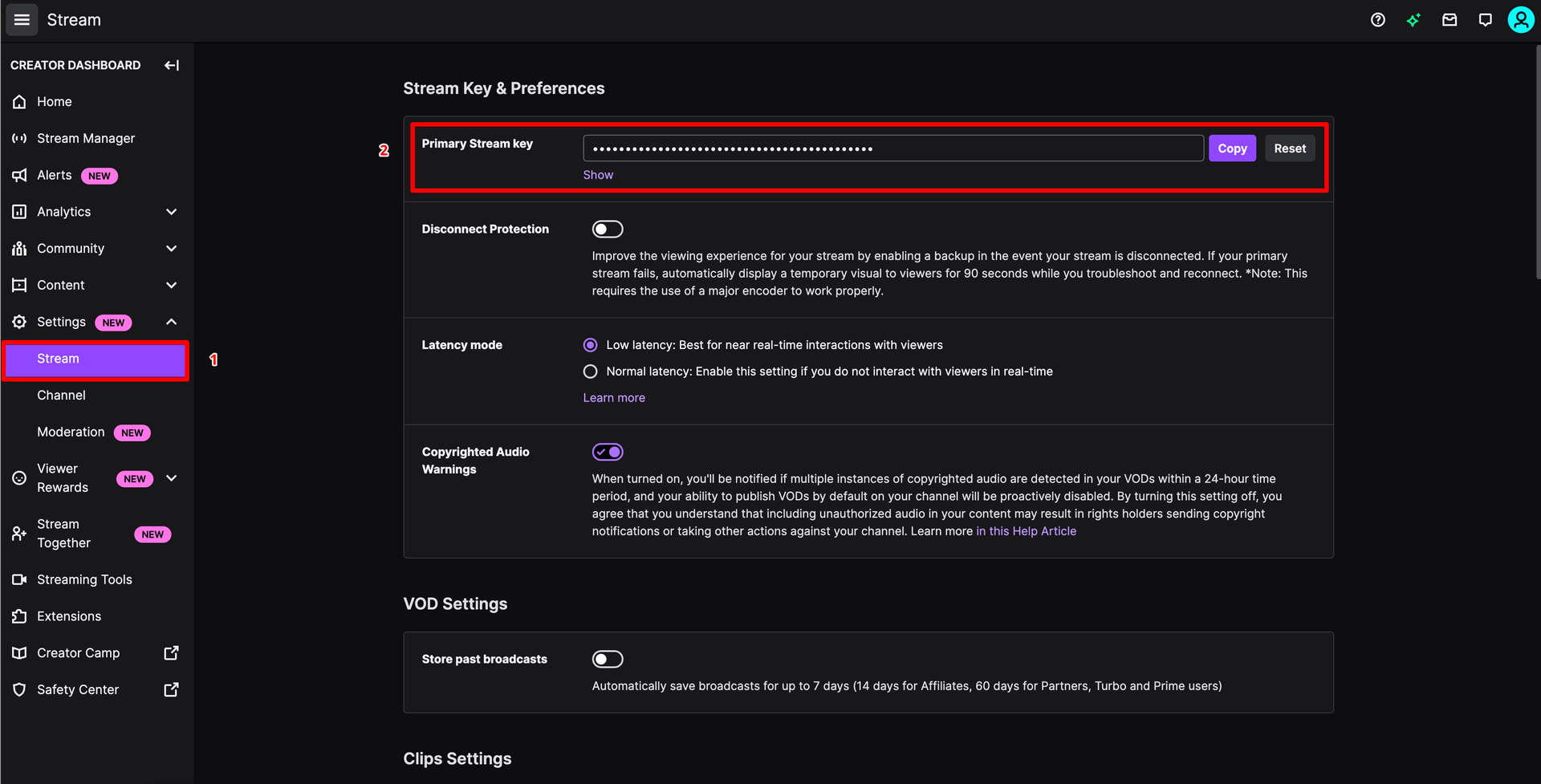Expand the Content chevron
Image resolution: width=1541 pixels, height=784 pixels.
(171, 285)
